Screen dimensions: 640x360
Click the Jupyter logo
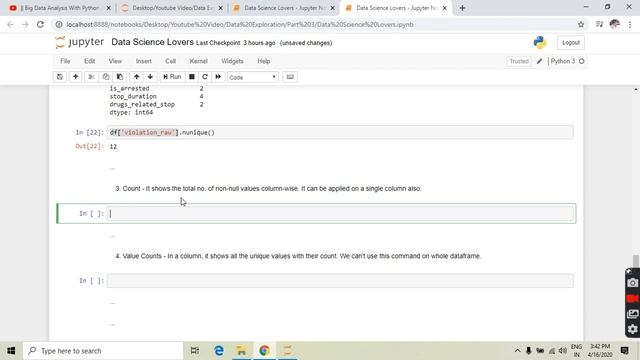click(x=80, y=42)
